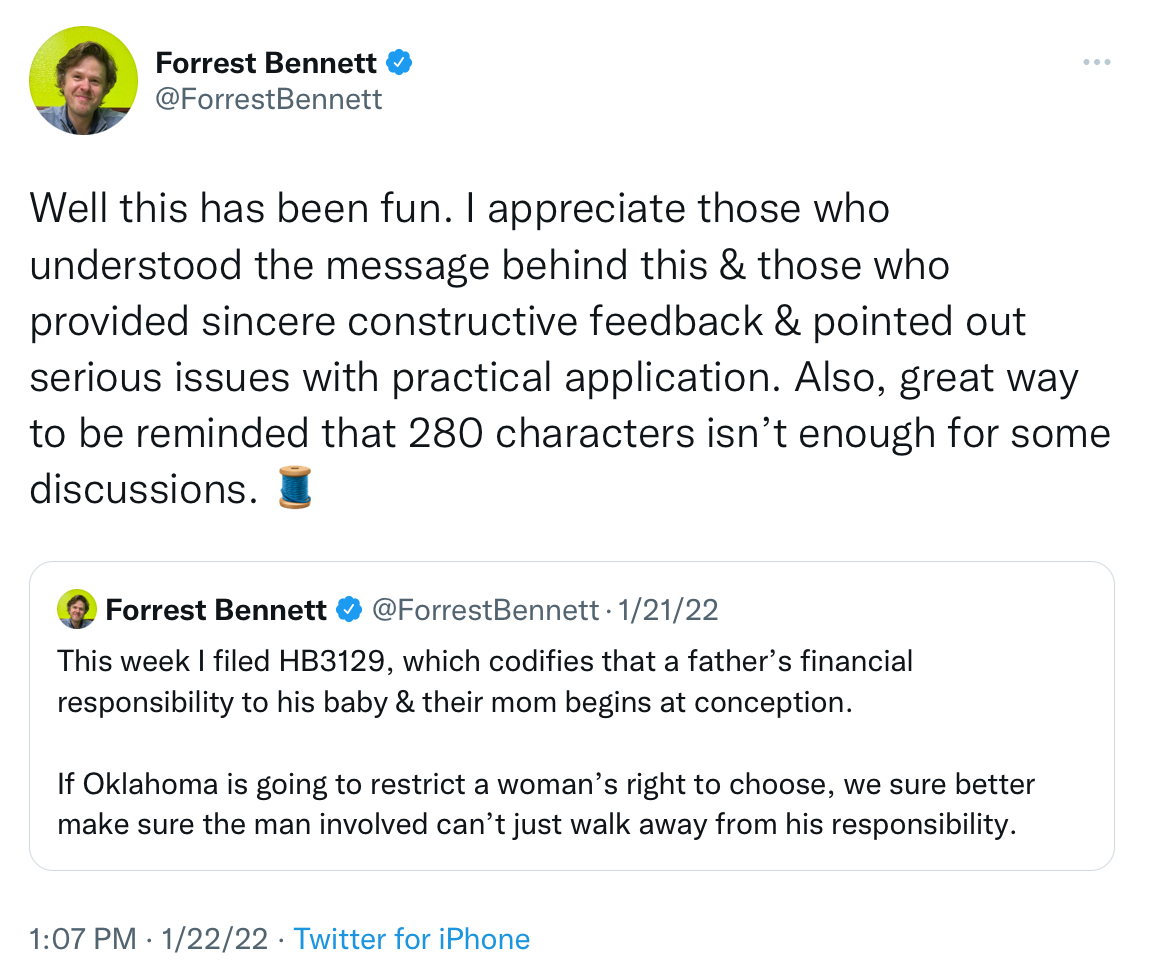The width and height of the screenshot is (1155, 980).
Task: Open Forrest Bennett's large profile avatar
Action: pyautogui.click(x=83, y=80)
